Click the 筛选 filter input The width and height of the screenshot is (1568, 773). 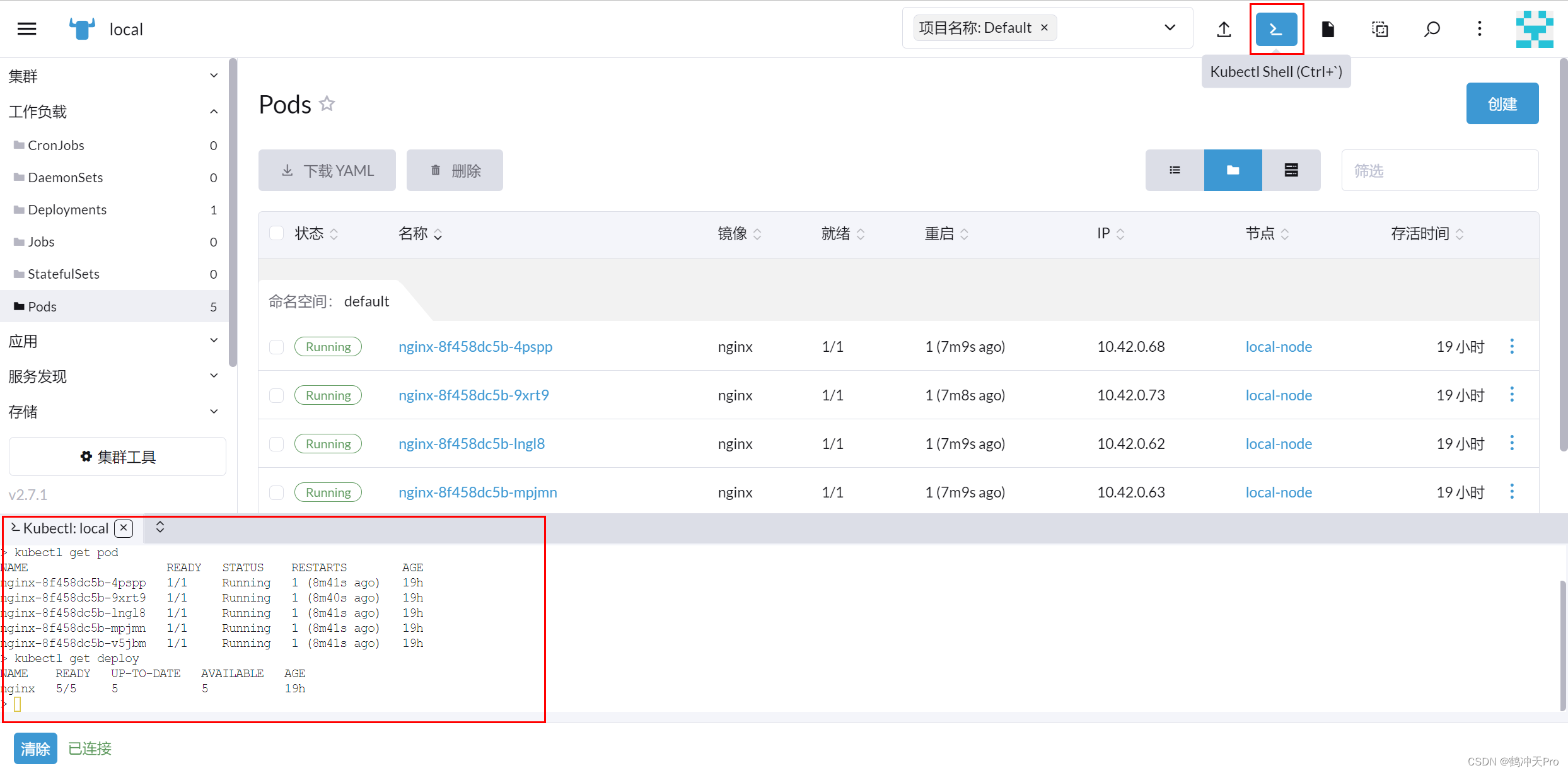1439,170
